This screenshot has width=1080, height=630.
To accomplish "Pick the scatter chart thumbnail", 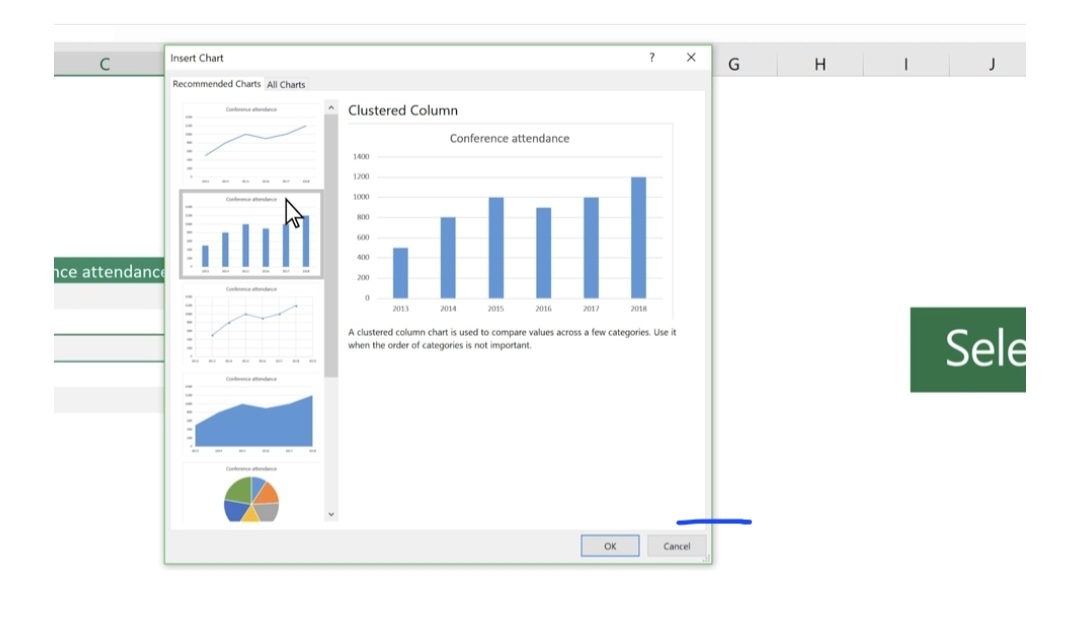I will [x=251, y=324].
